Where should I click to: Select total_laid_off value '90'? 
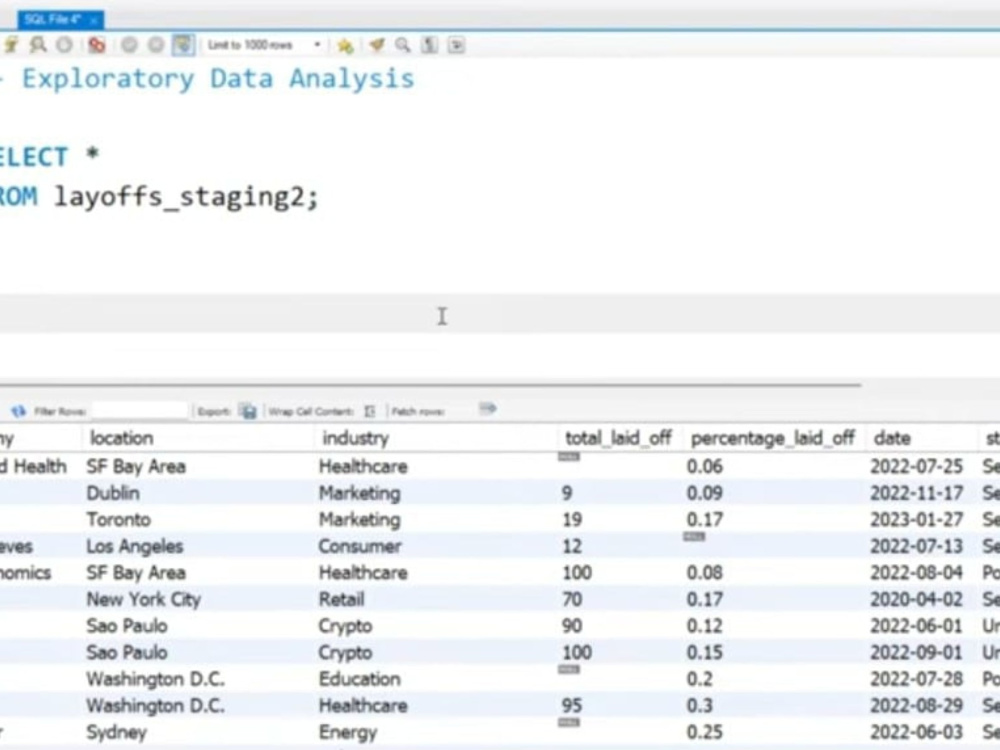click(x=572, y=626)
